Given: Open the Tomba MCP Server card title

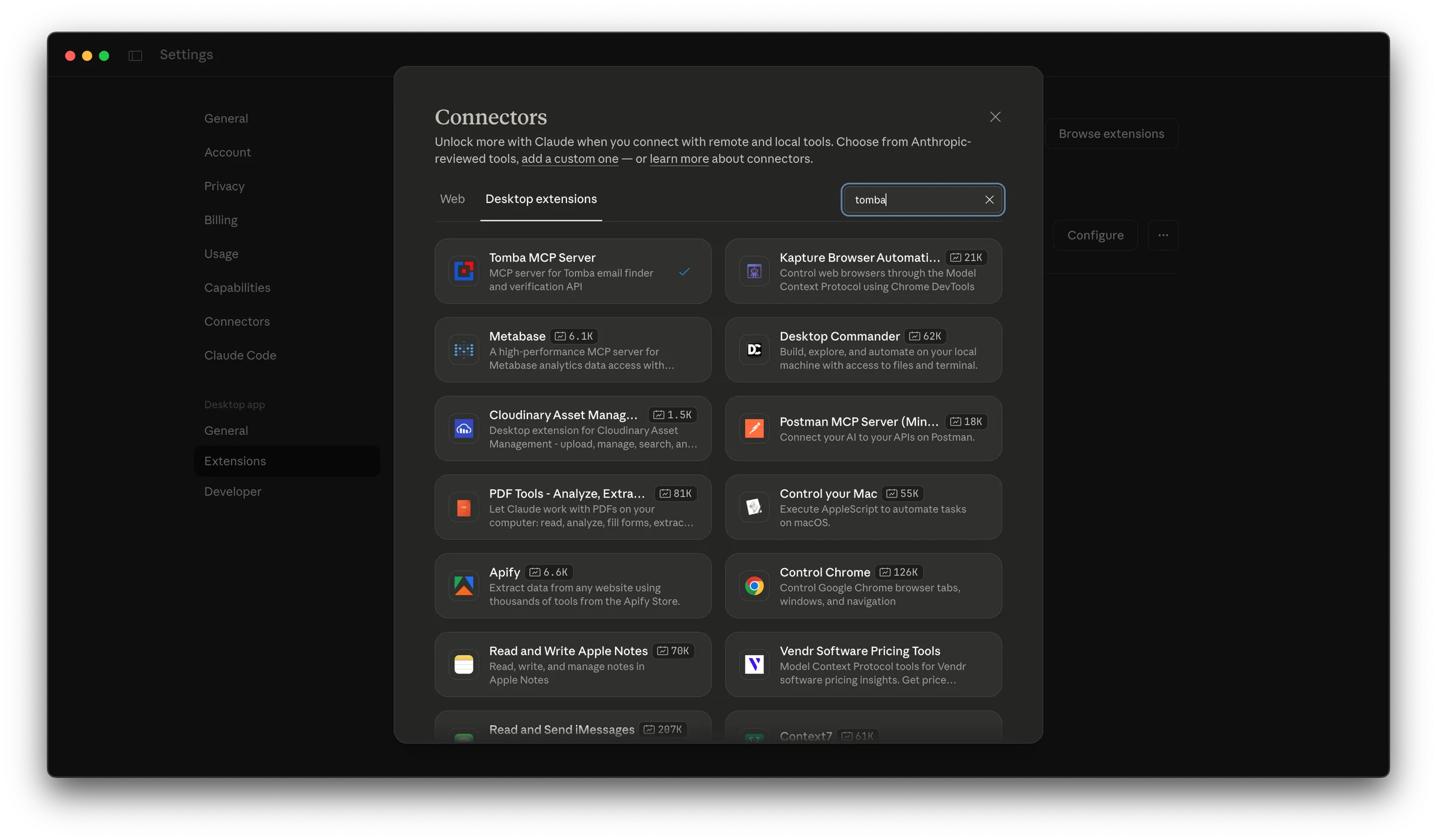Looking at the screenshot, I should pyautogui.click(x=542, y=257).
